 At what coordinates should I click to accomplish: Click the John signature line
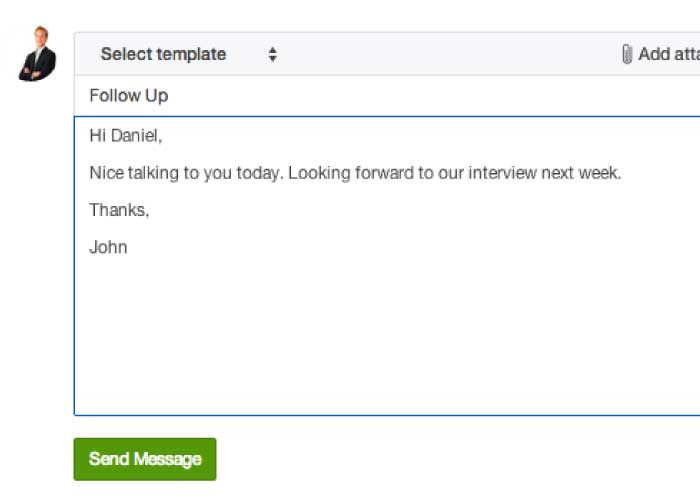pos(108,247)
